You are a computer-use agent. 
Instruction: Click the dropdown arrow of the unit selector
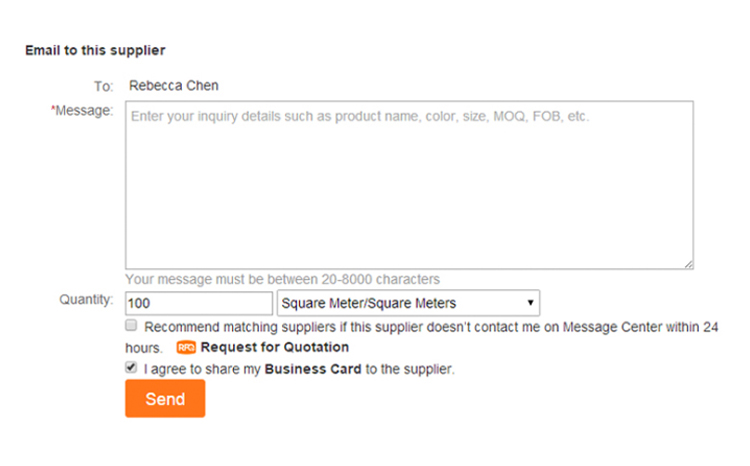(530, 303)
